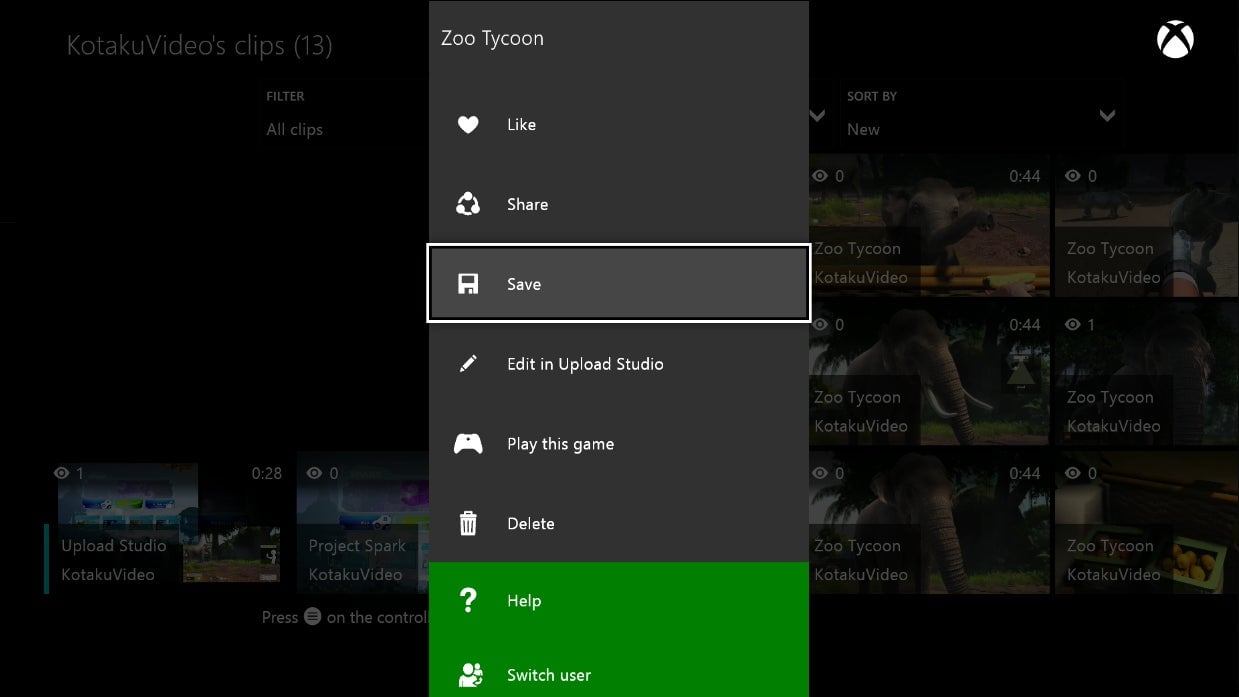This screenshot has height=697, width=1239.
Task: Click the trash can Delete icon
Action: 468,523
